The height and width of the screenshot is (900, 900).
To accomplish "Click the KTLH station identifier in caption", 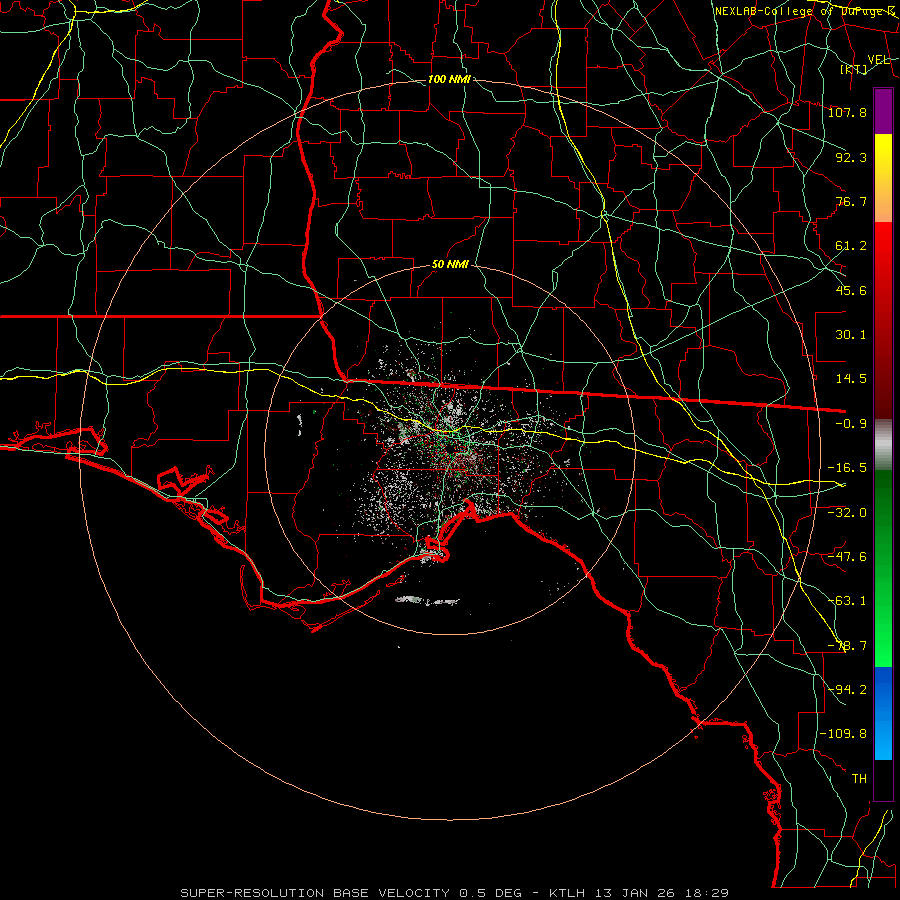I will 568,893.
